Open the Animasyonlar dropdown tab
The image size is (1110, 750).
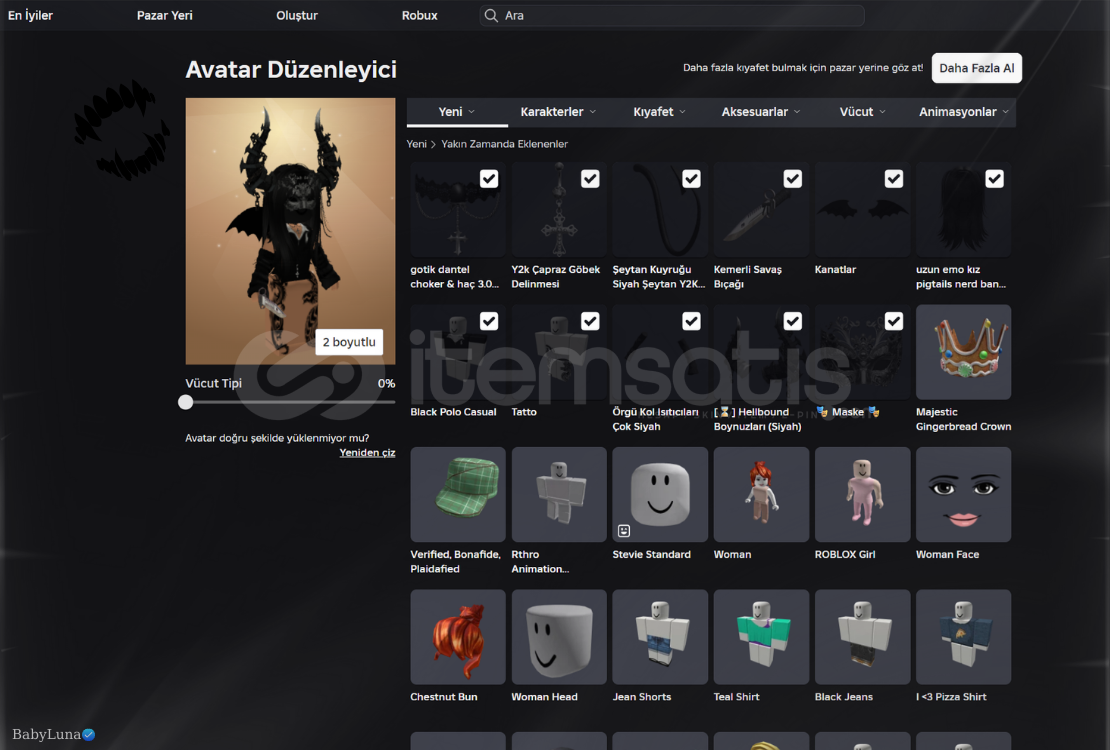pyautogui.click(x=963, y=112)
